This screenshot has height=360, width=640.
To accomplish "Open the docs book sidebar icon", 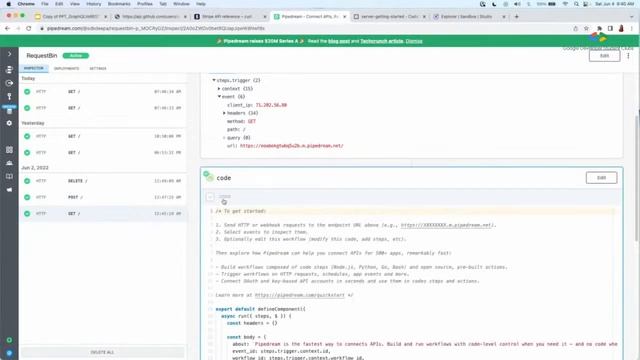I will pyautogui.click(x=9, y=176).
